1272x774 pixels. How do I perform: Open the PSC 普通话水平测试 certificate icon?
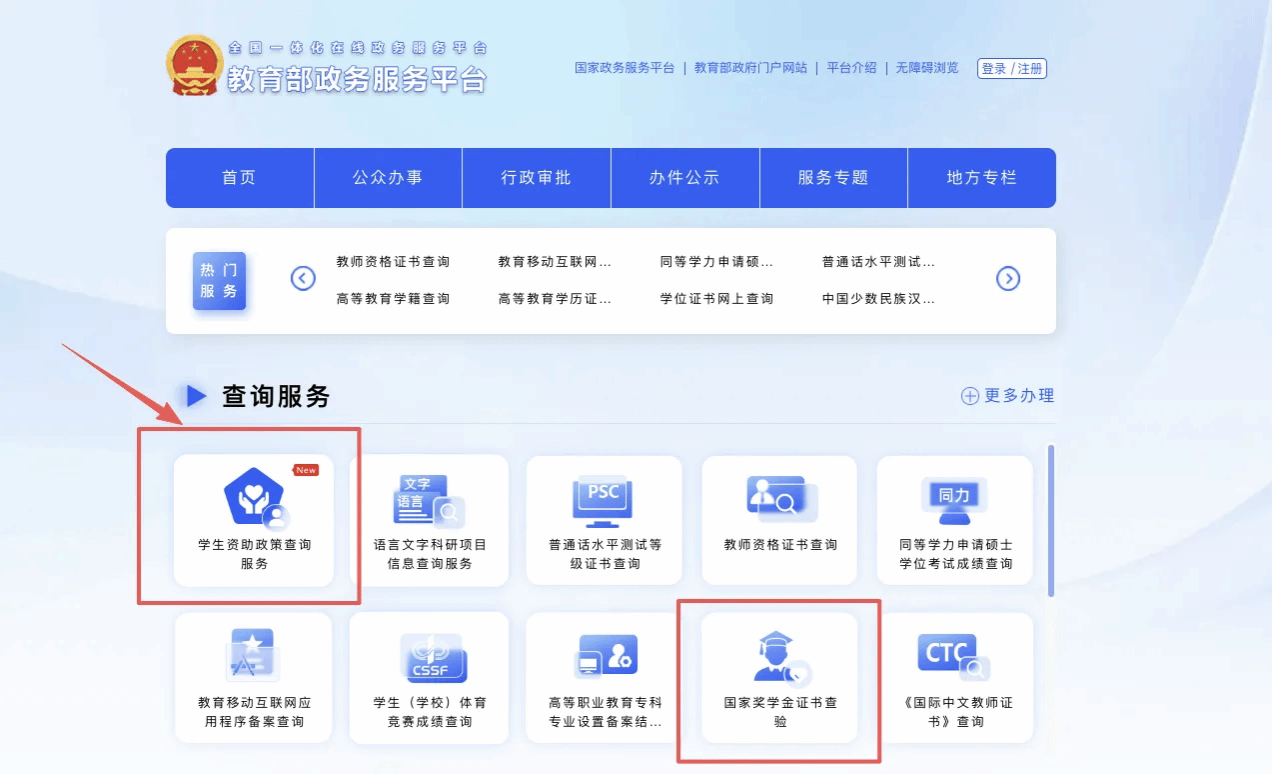(603, 499)
